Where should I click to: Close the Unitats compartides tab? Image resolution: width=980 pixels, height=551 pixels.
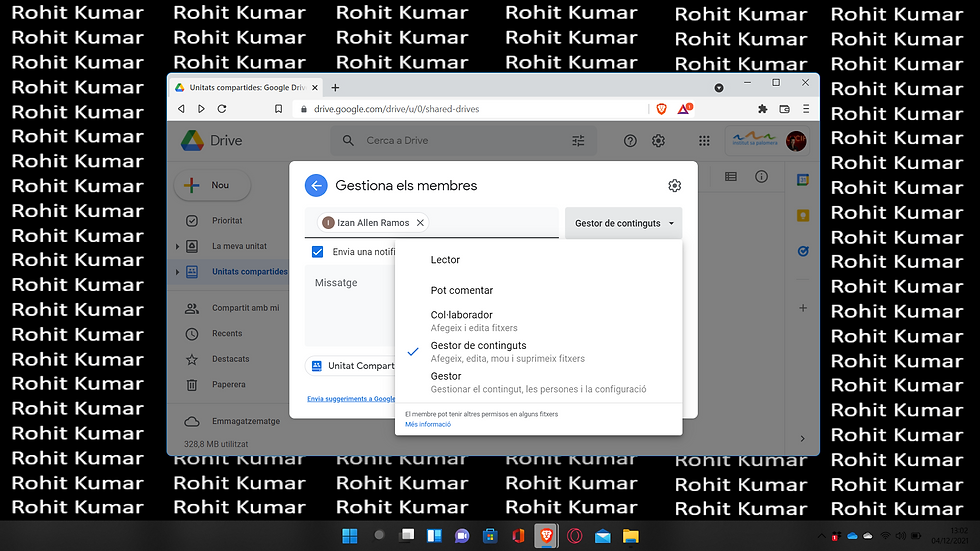(315, 87)
